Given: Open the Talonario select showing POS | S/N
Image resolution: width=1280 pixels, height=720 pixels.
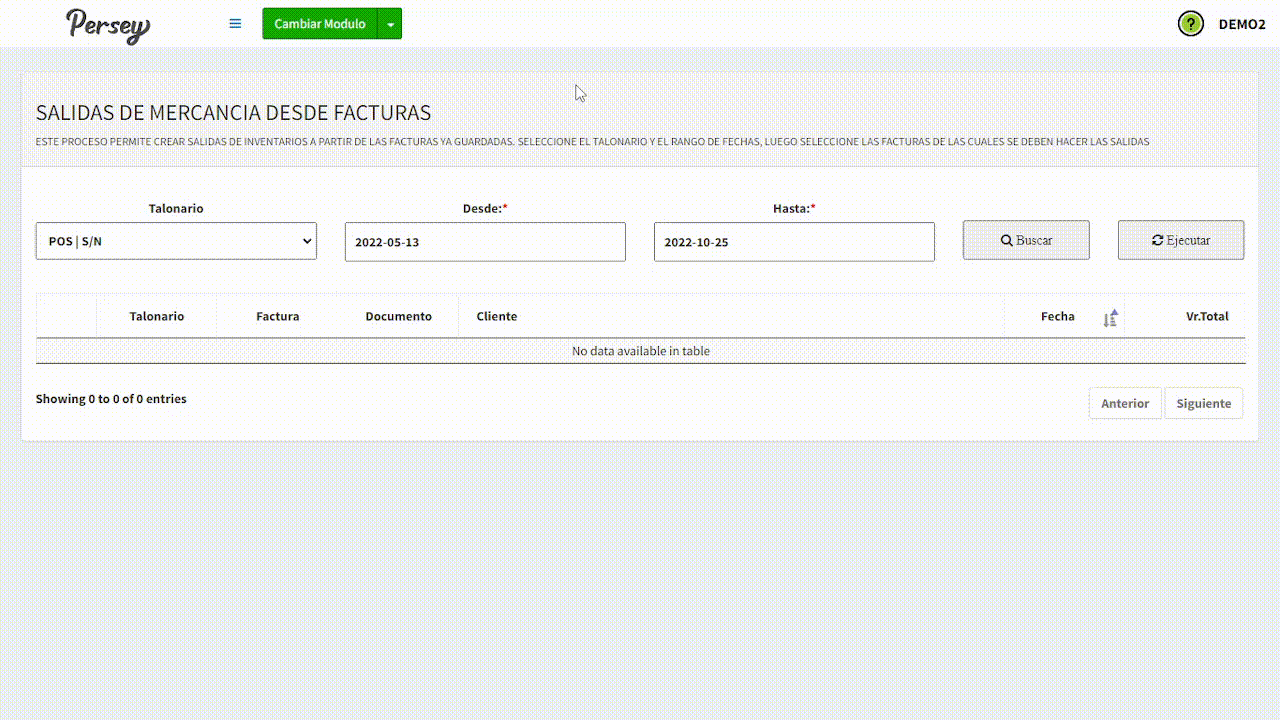Looking at the screenshot, I should coord(176,241).
